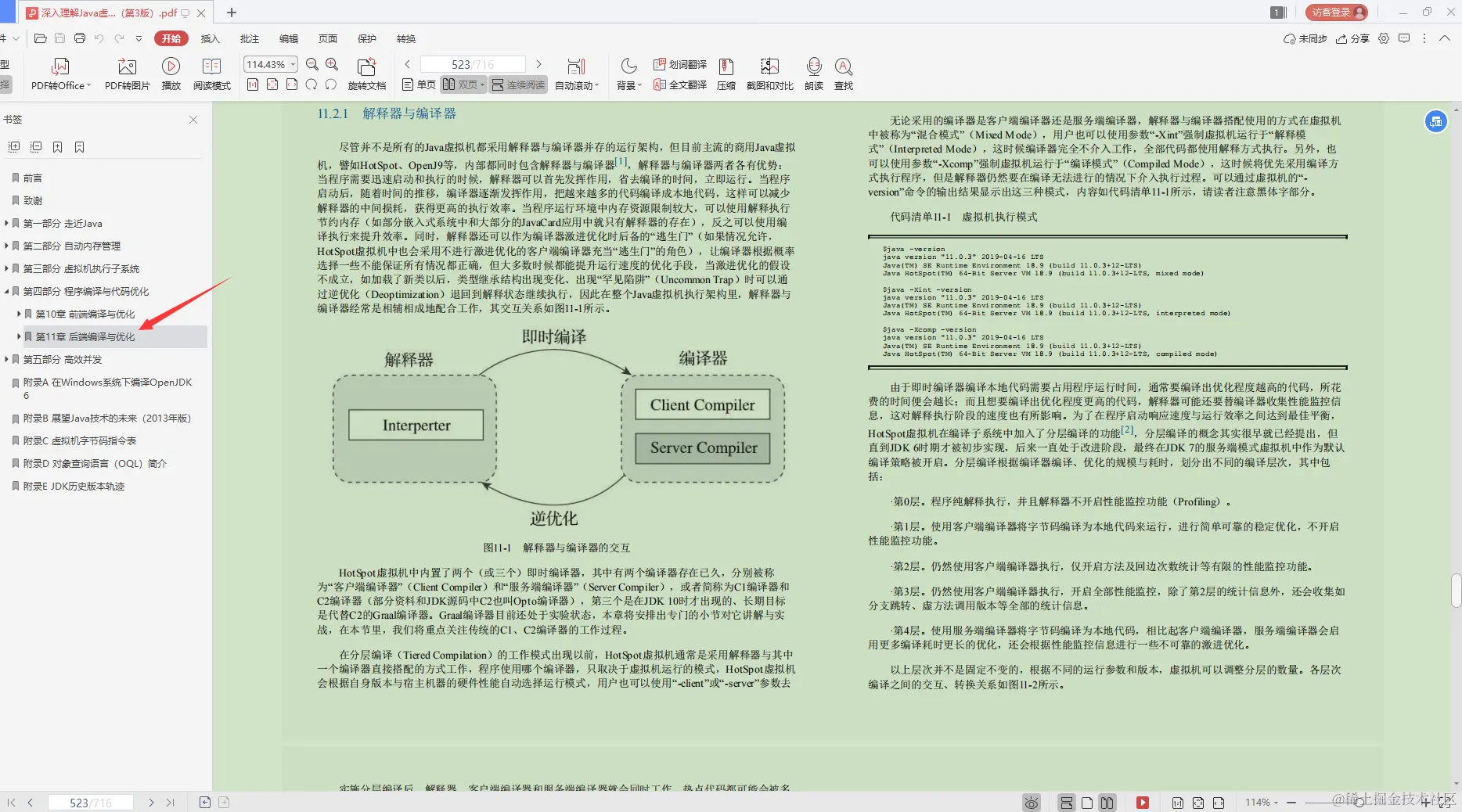Enable 连续阅读 continuous reading mode
1462x812 pixels.
coord(517,84)
